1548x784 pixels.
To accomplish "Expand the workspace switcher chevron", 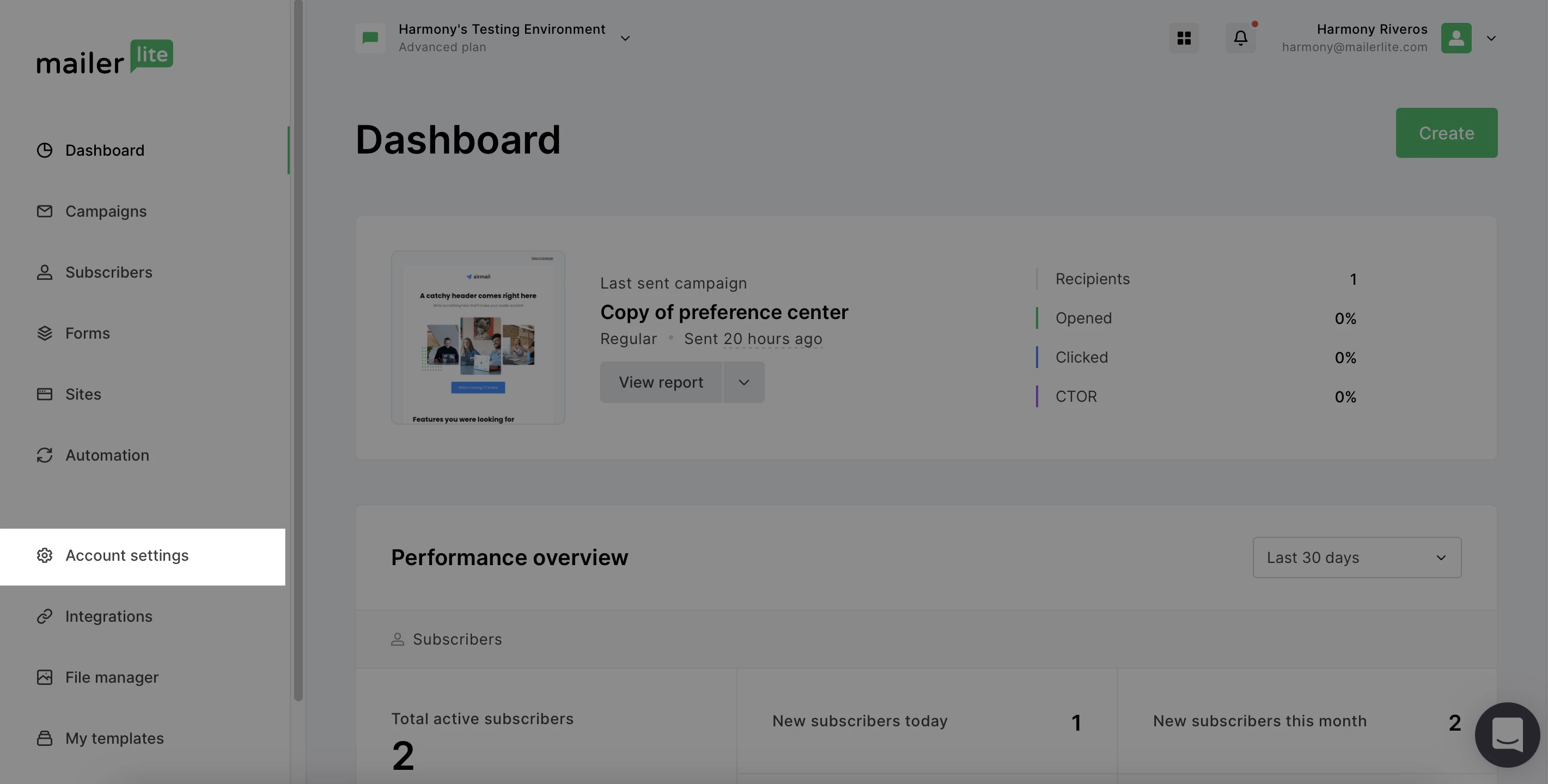I will pyautogui.click(x=625, y=39).
